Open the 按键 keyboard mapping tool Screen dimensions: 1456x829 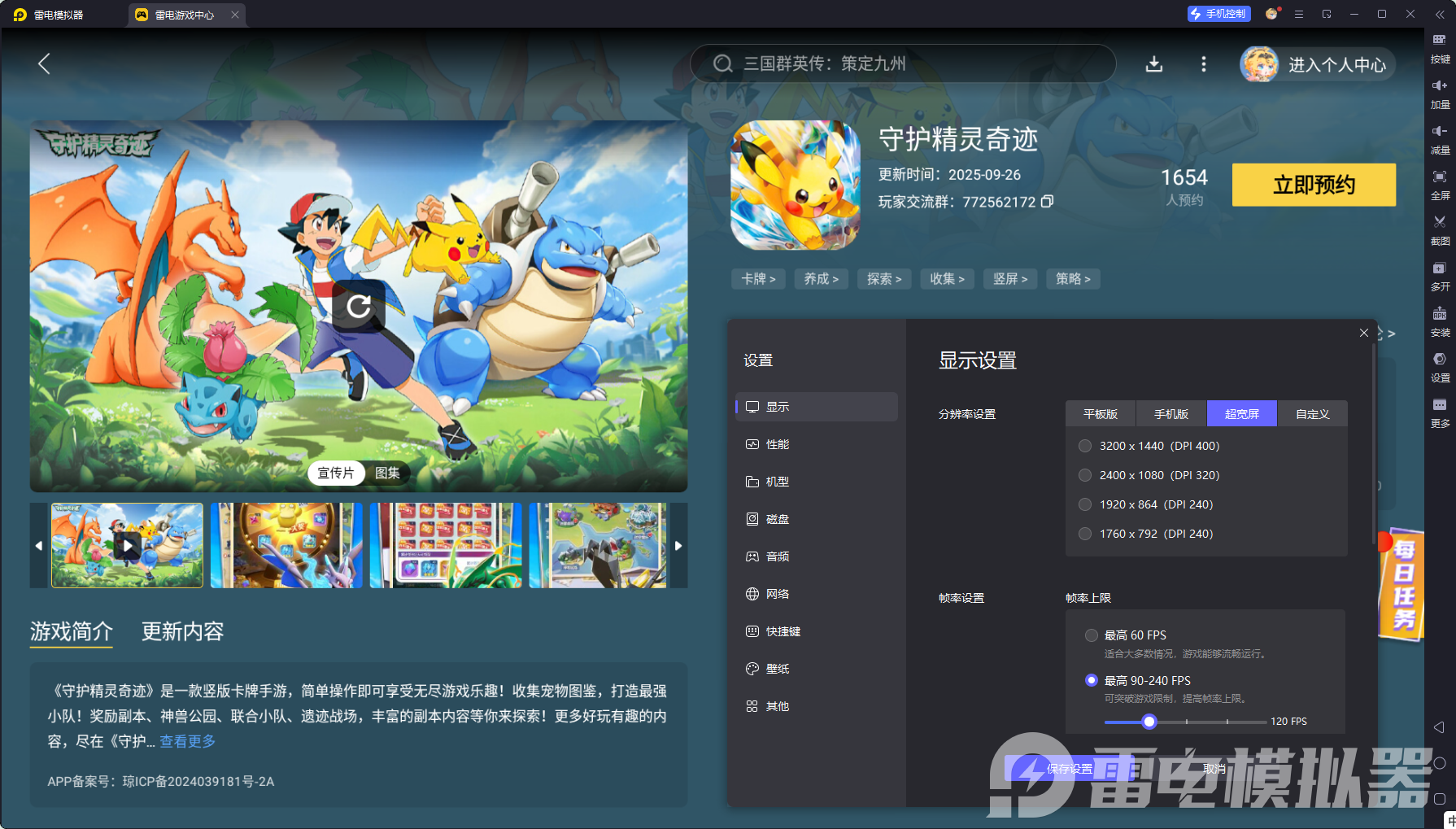click(x=1440, y=49)
